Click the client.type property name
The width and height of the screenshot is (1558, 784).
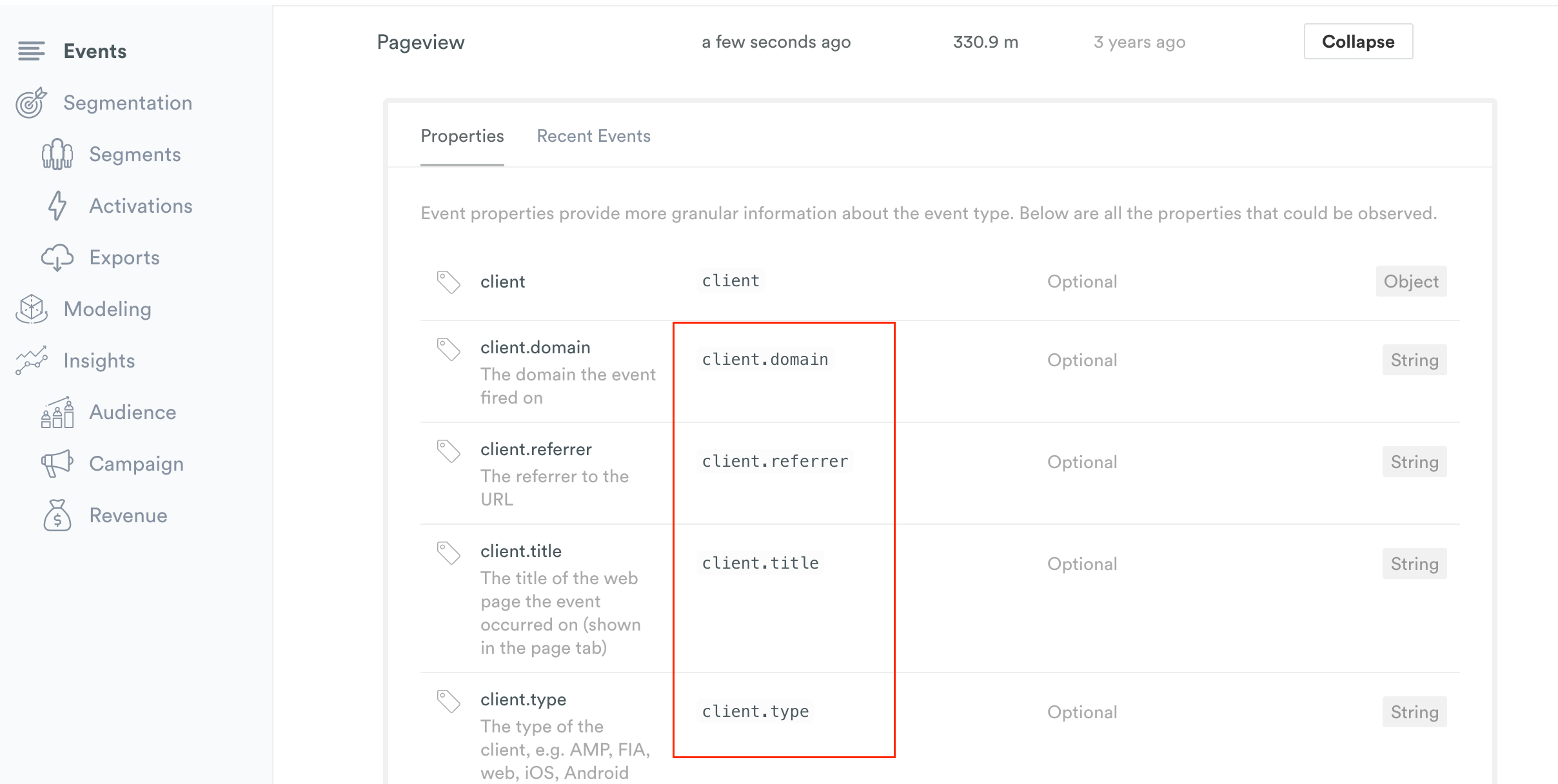pos(523,700)
